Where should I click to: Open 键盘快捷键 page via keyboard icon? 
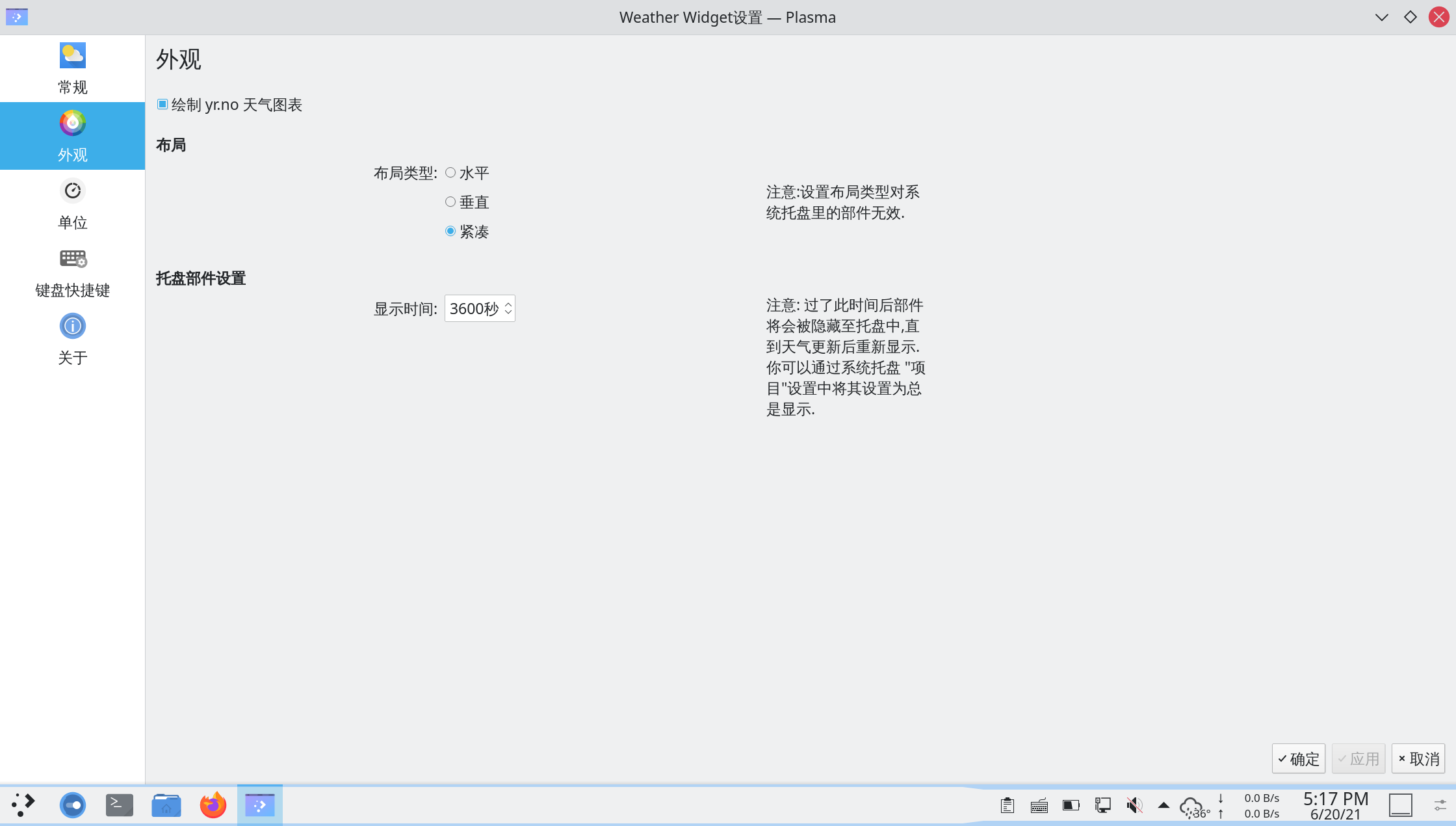pyautogui.click(x=72, y=258)
